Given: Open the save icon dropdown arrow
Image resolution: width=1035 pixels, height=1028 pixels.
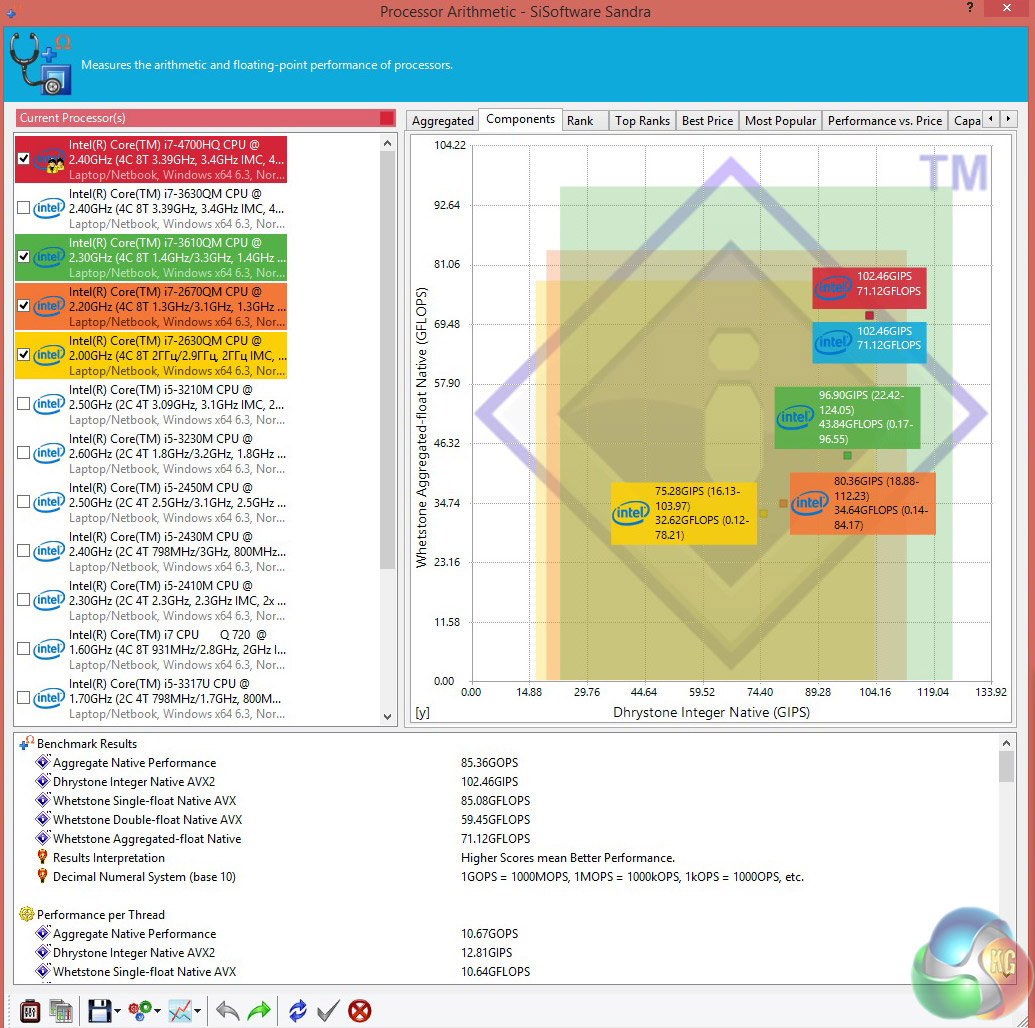Looking at the screenshot, I should tap(117, 1011).
